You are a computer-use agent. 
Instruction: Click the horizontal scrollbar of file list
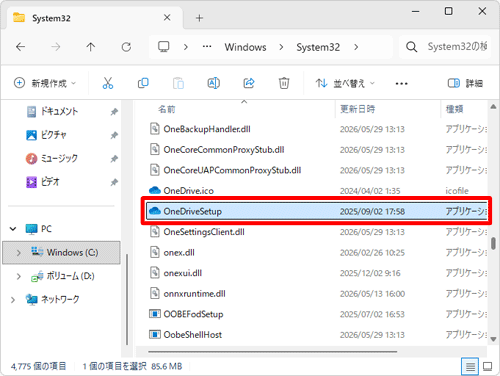[273, 351]
